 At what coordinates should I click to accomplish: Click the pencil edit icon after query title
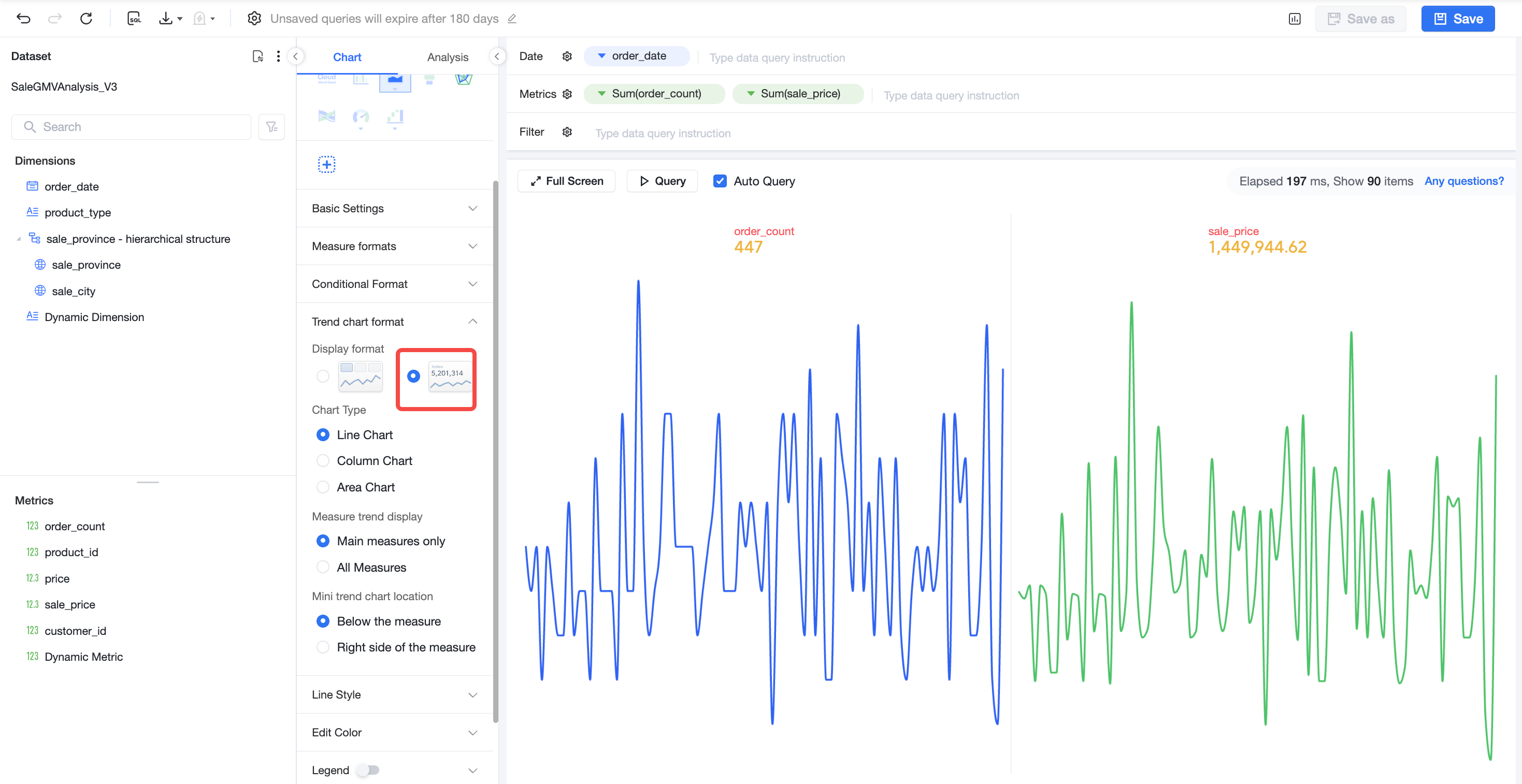[x=512, y=19]
